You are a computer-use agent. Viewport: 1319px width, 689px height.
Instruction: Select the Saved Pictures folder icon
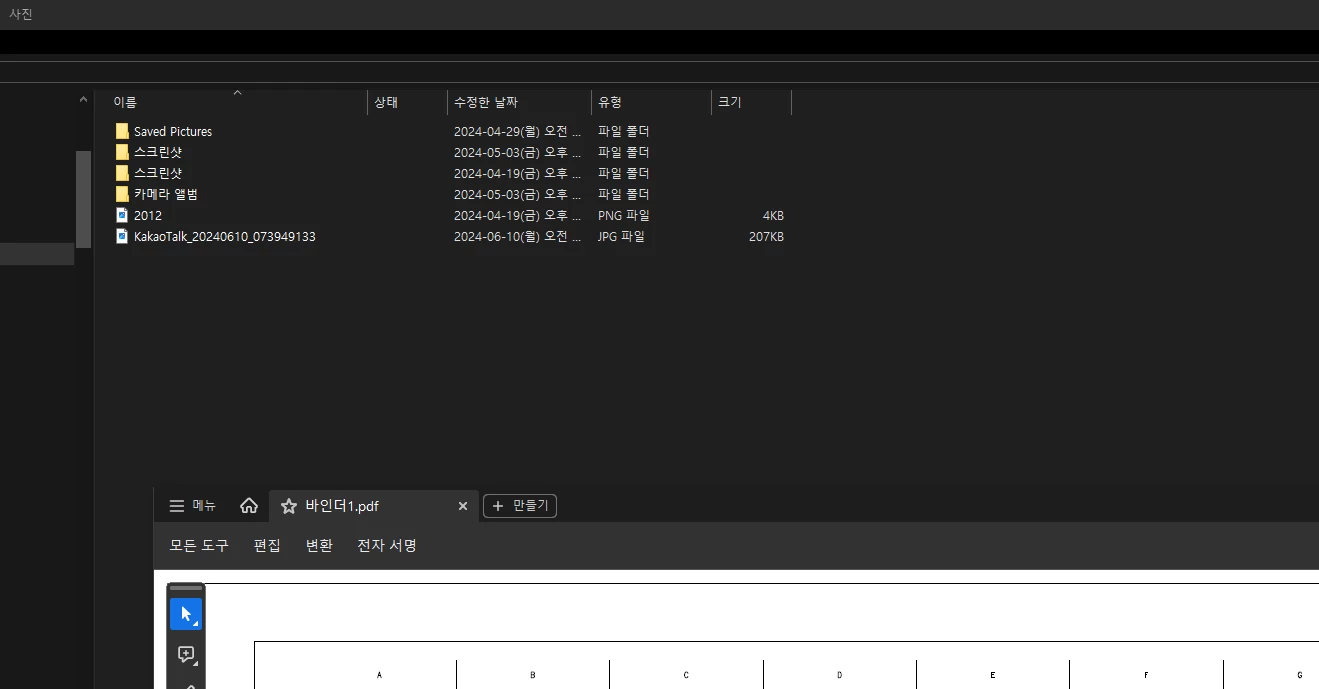click(122, 131)
